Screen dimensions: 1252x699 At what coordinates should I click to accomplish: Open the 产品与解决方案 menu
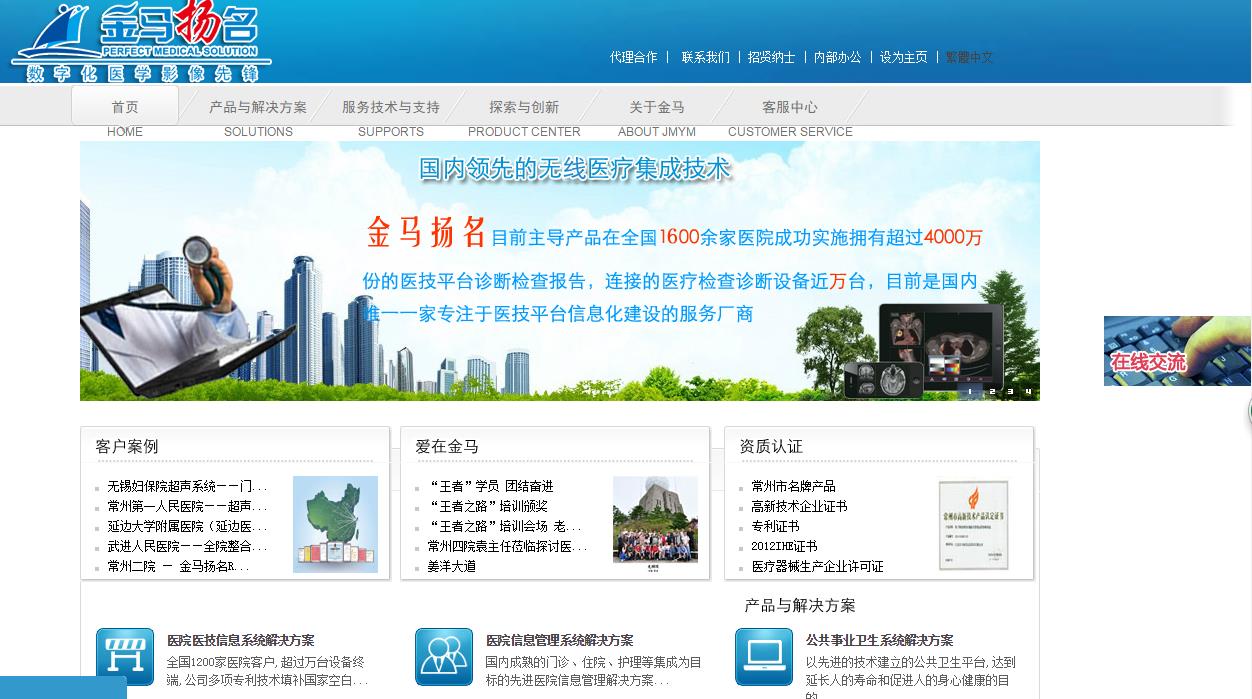(x=258, y=107)
